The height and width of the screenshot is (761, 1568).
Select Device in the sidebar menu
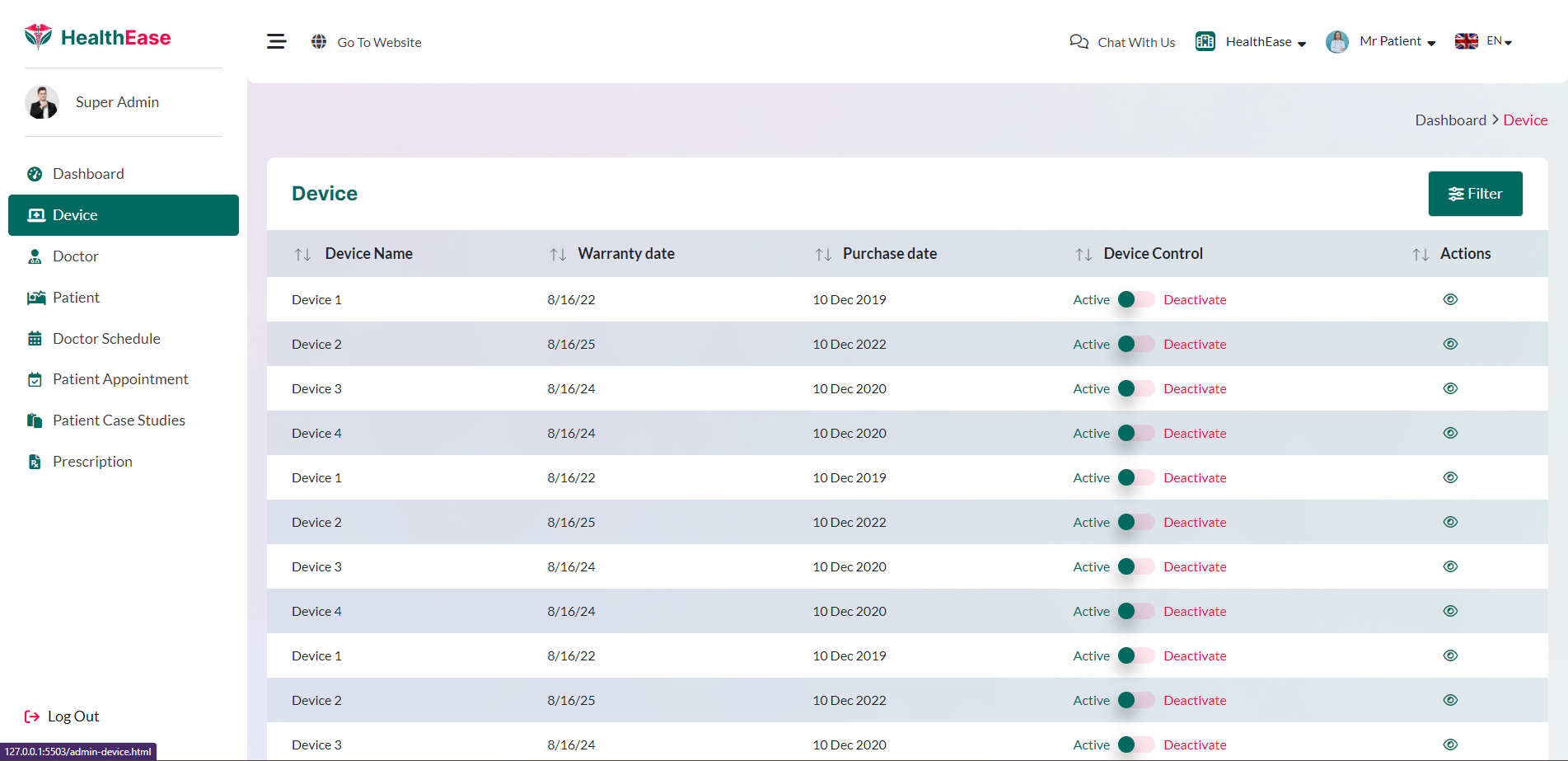124,215
